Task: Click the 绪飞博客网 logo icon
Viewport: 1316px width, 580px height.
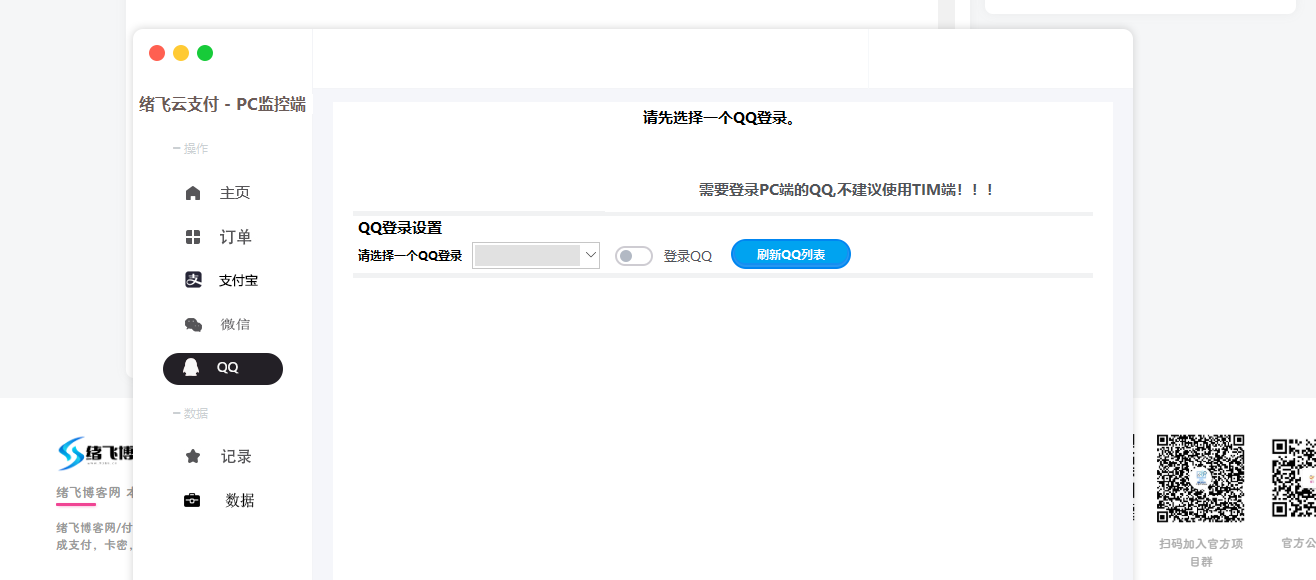Action: coord(70,454)
